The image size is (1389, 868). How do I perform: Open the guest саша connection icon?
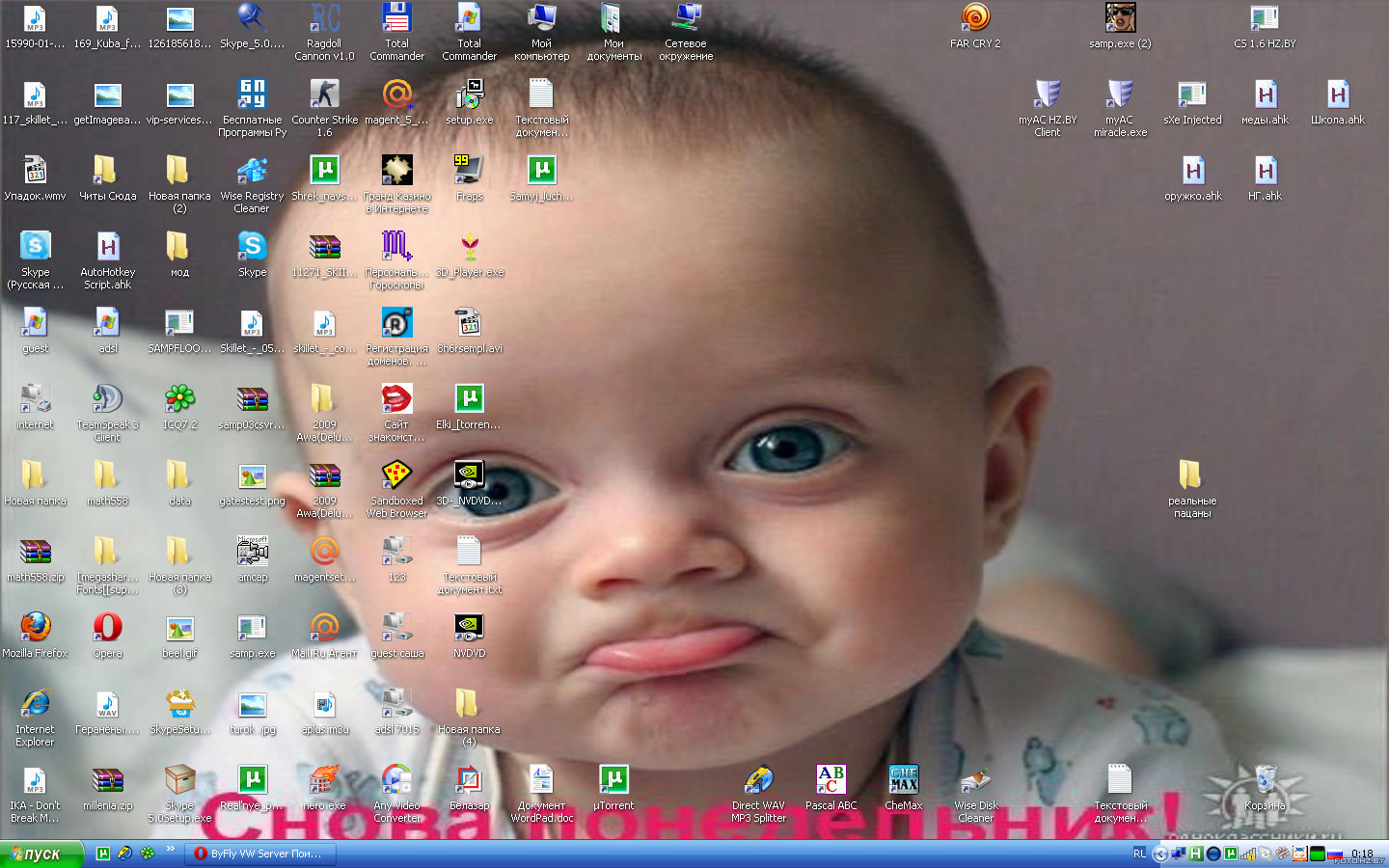coord(396,636)
